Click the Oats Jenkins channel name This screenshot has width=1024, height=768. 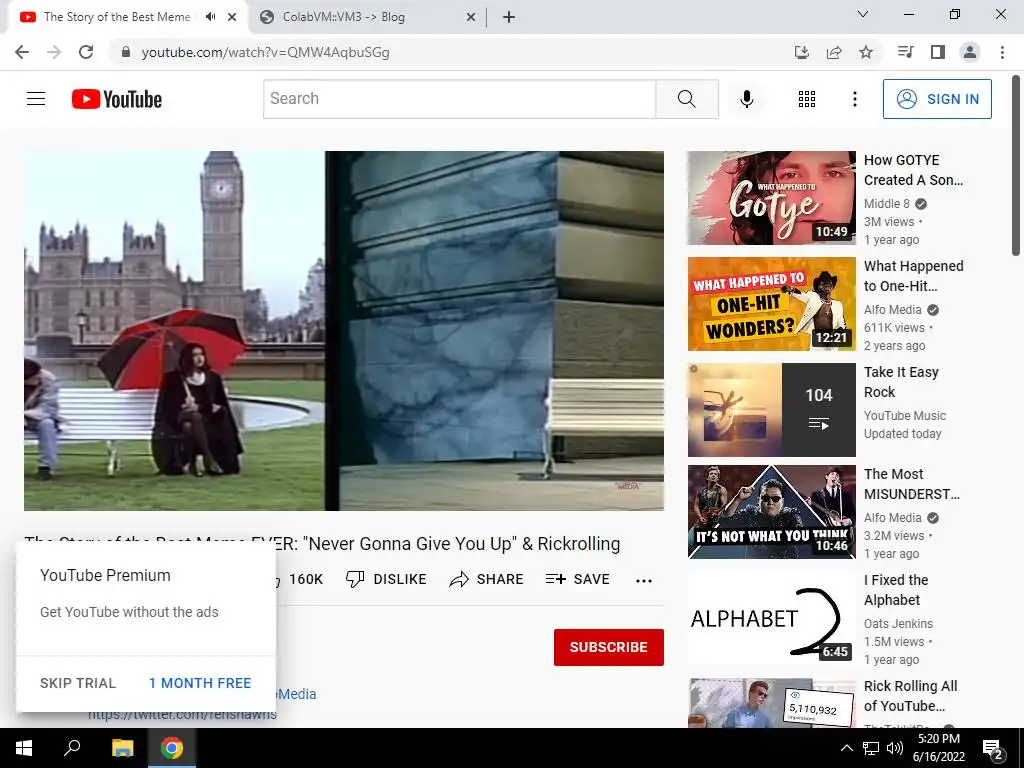(x=898, y=624)
